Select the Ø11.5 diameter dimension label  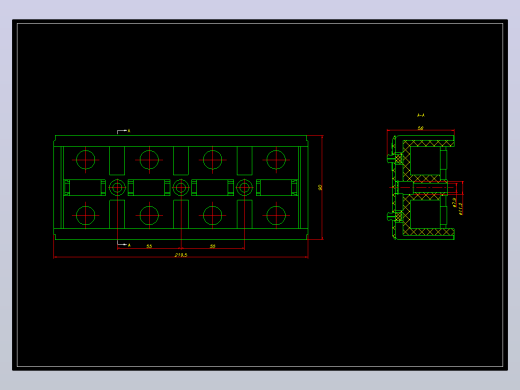(461, 209)
